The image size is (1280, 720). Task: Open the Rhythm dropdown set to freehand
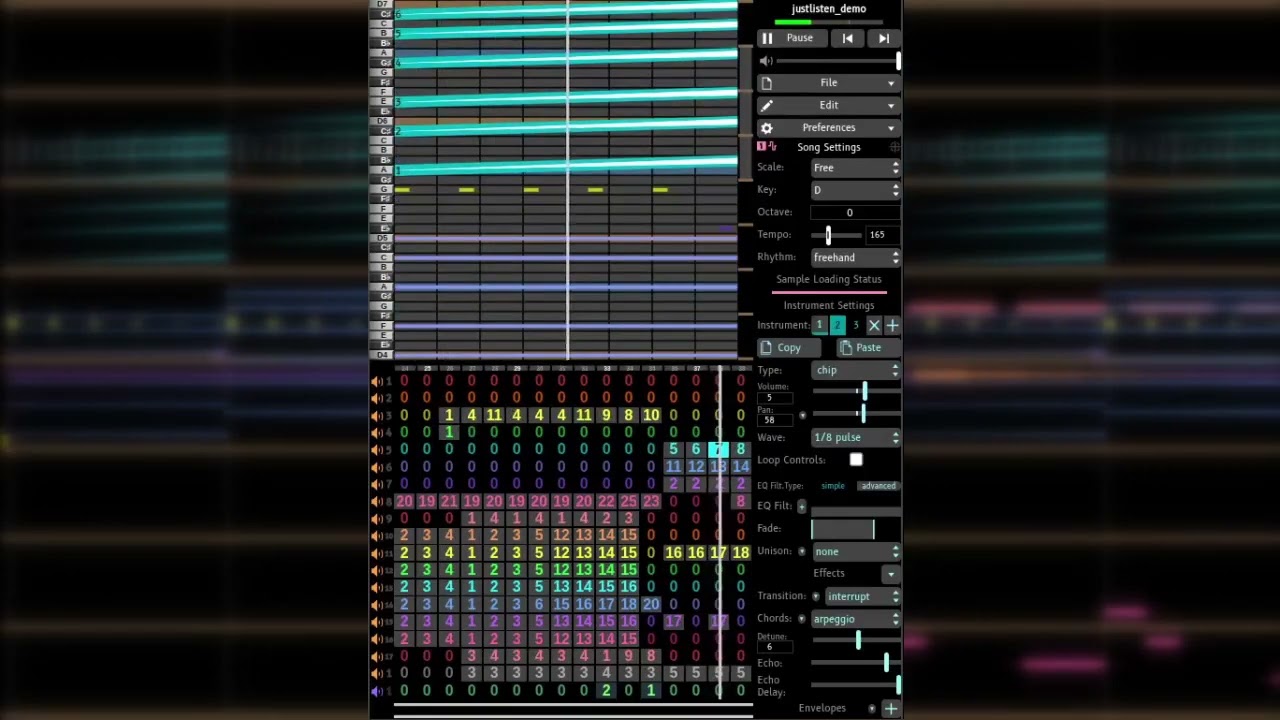pos(855,258)
